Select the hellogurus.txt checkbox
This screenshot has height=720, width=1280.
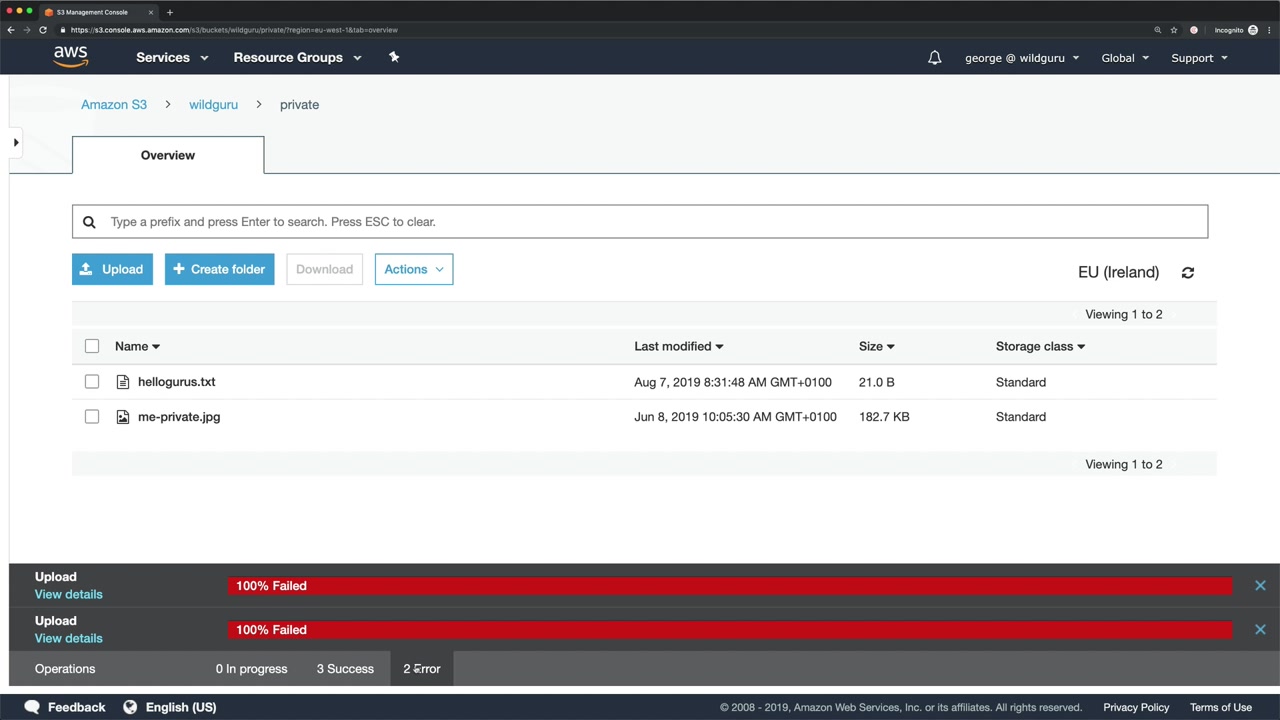tap(92, 382)
